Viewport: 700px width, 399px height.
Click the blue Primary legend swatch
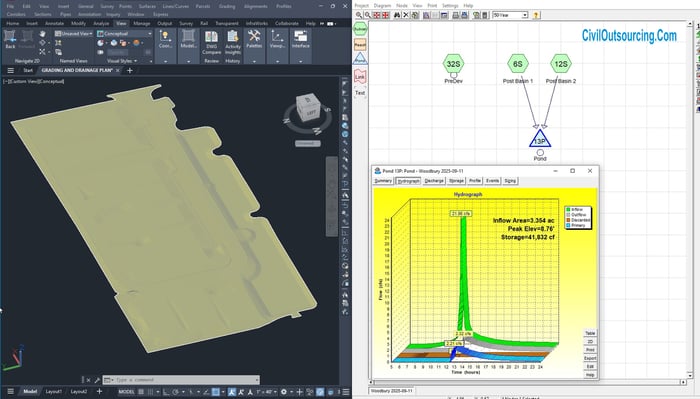tap(568, 225)
